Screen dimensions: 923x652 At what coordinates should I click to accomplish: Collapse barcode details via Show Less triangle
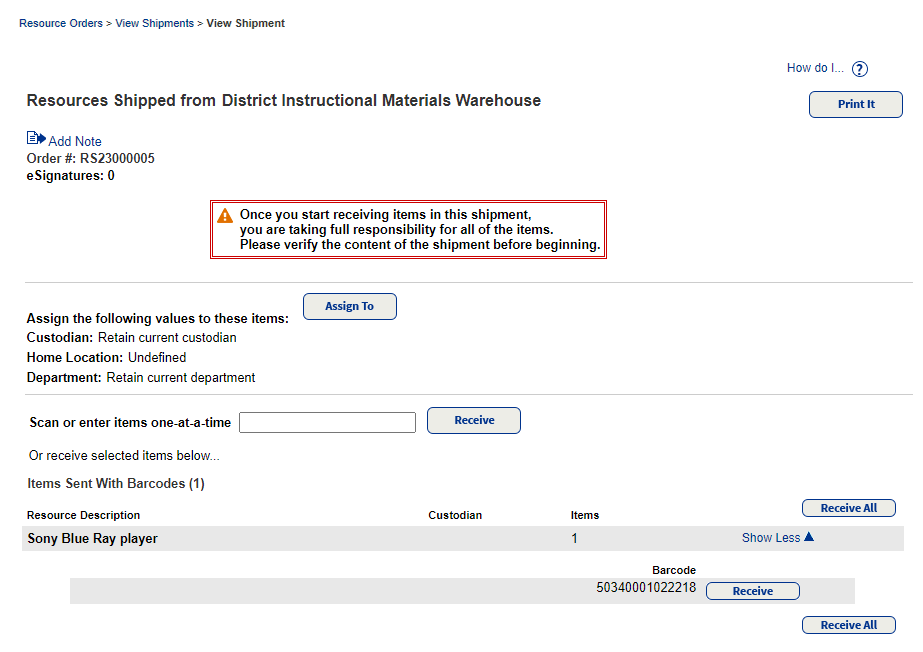(806, 537)
